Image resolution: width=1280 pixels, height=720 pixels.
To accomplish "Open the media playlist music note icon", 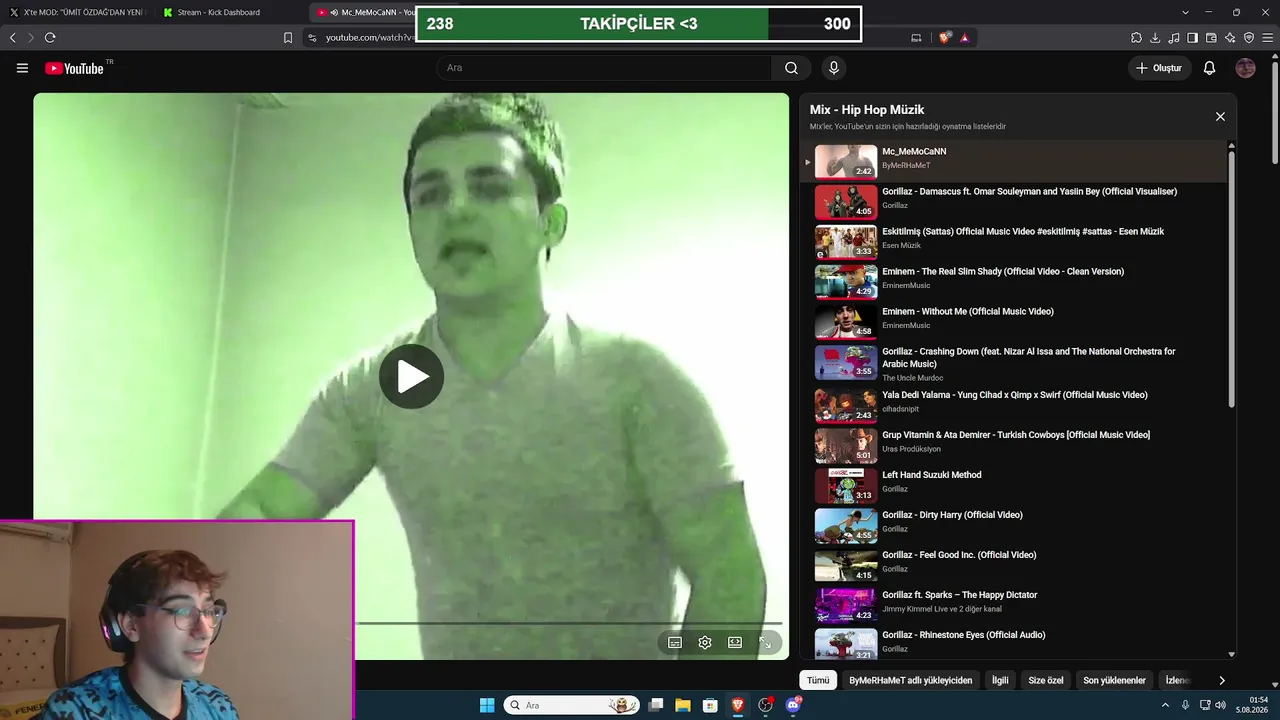I will [1174, 38].
